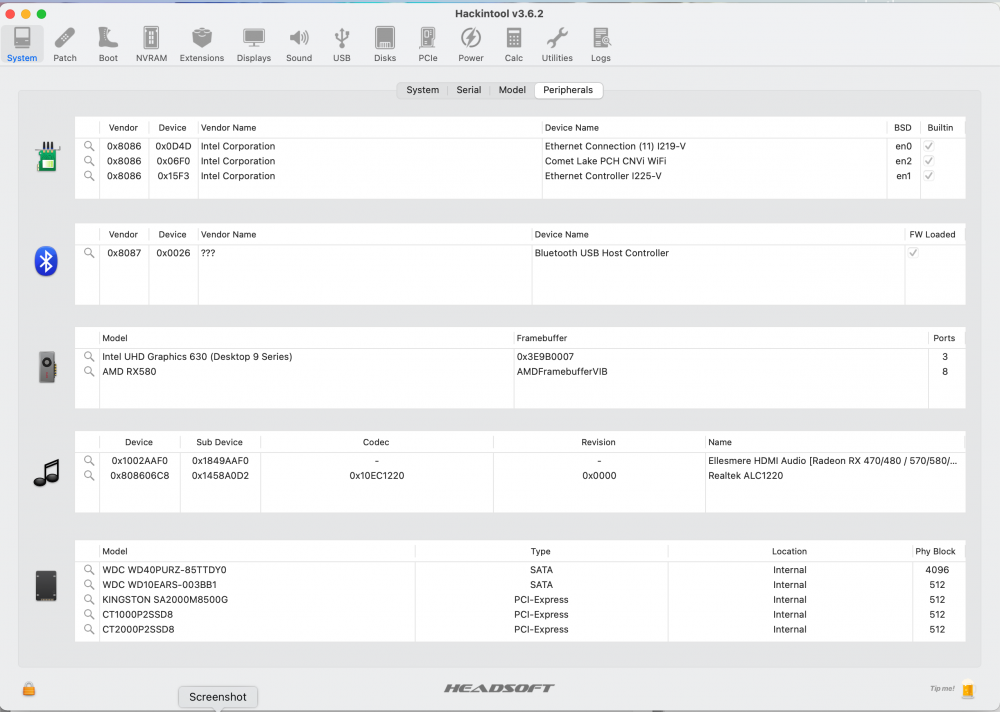Screen dimensions: 1000x712
Task: Toggle Builtin checkbox for en0 adapter
Action: tap(929, 146)
